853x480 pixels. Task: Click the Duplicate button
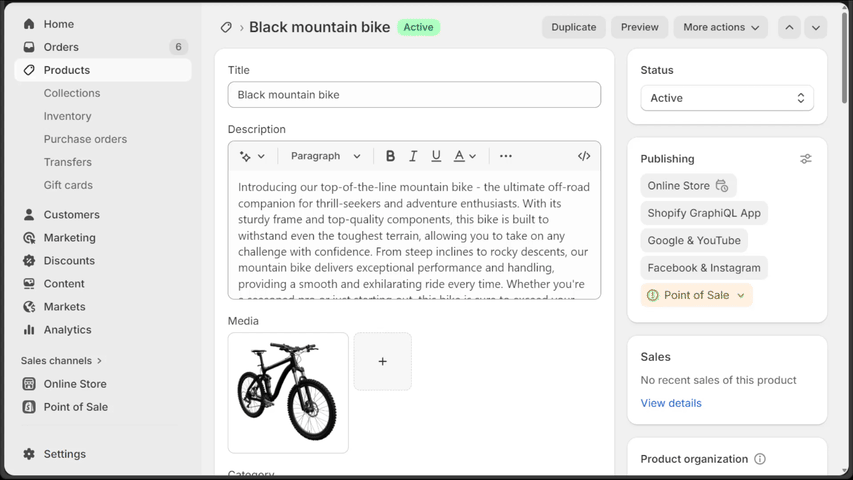pyautogui.click(x=573, y=27)
